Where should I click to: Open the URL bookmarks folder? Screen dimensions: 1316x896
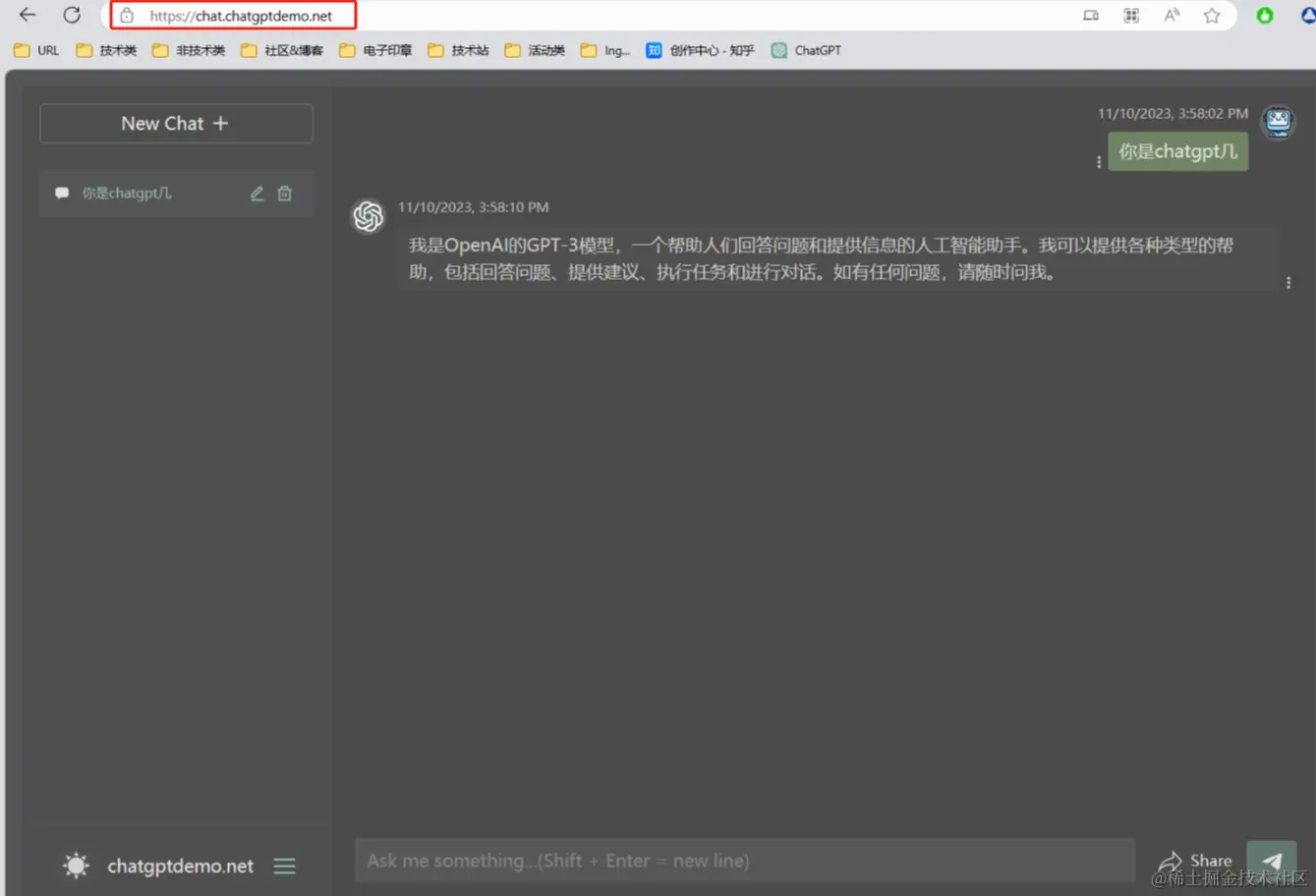tap(36, 50)
